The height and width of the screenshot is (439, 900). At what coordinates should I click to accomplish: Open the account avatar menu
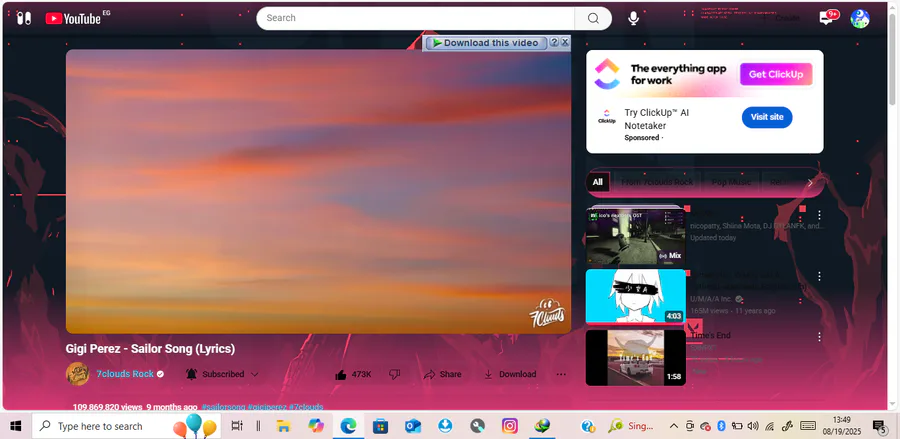tap(859, 18)
